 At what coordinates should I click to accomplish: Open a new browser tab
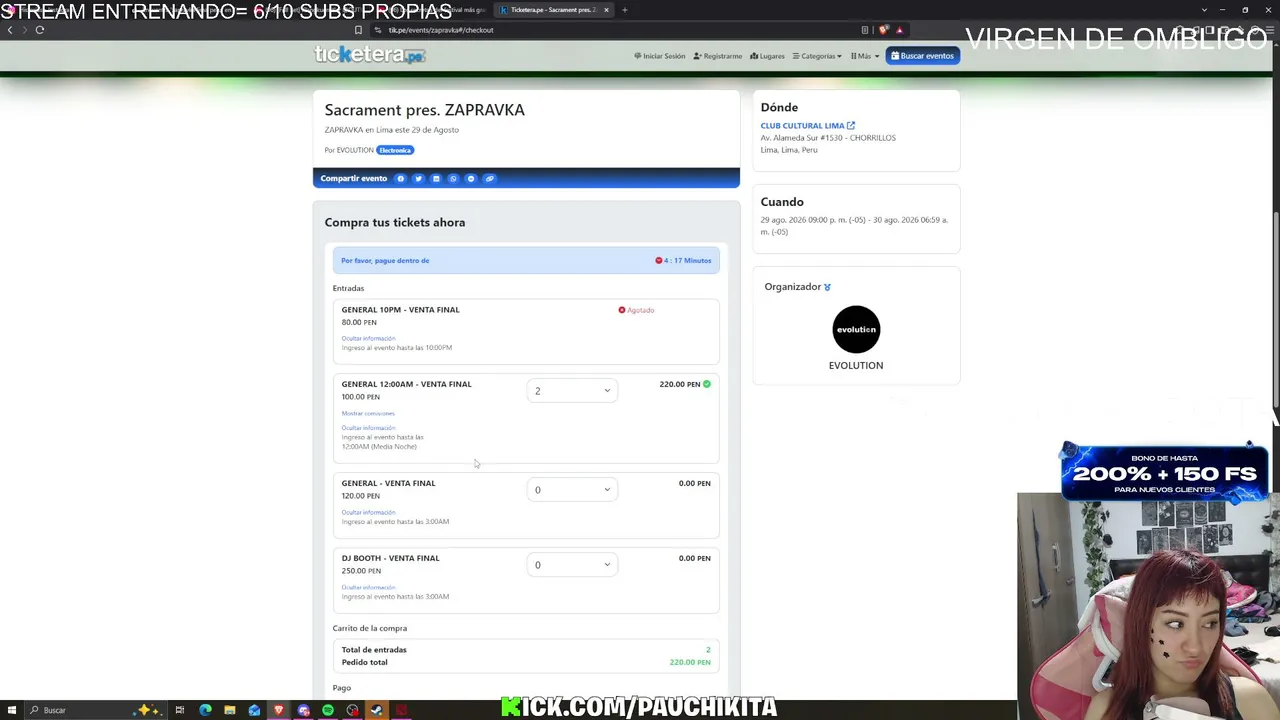click(x=624, y=10)
